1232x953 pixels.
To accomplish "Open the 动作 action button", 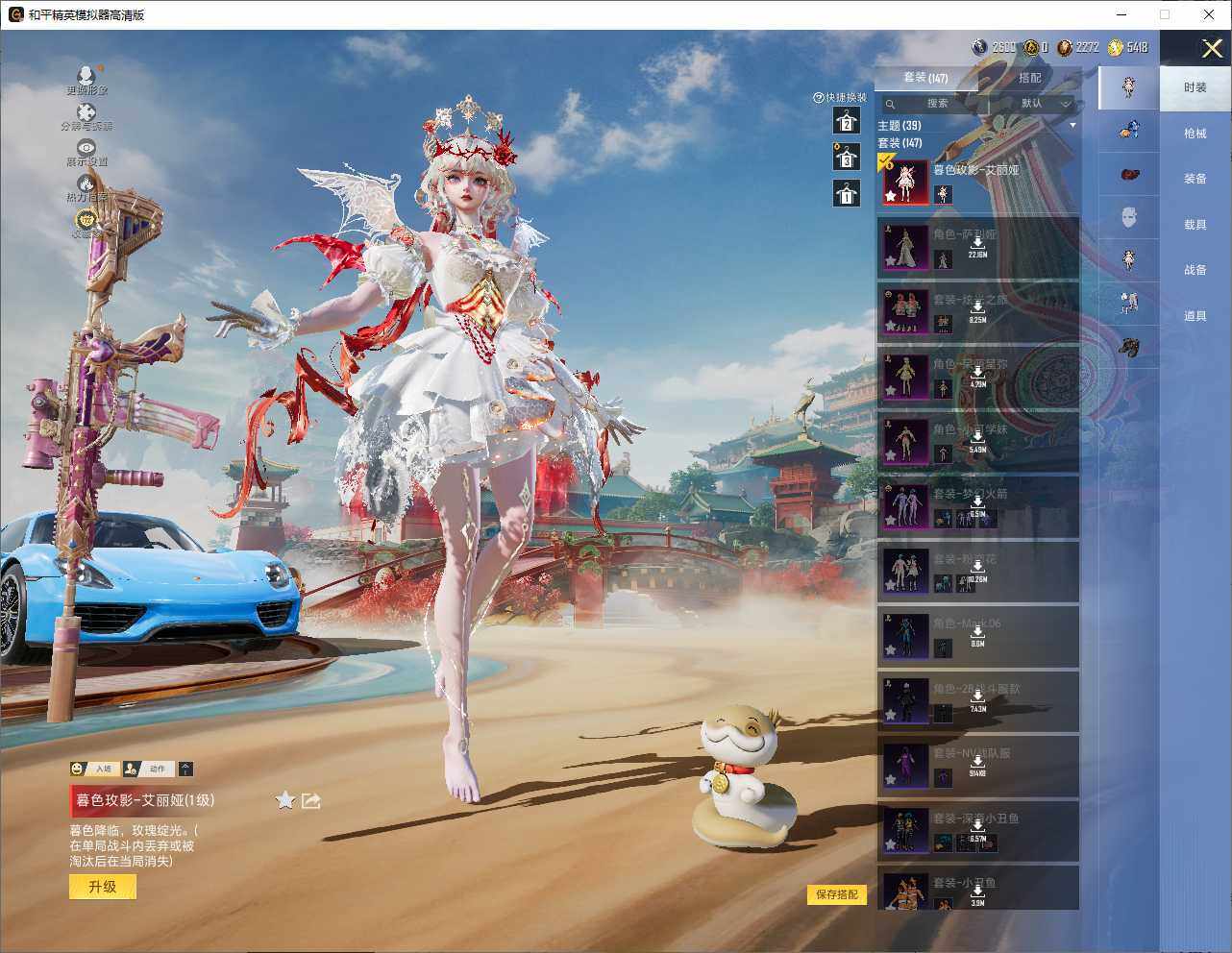I will pyautogui.click(x=149, y=769).
